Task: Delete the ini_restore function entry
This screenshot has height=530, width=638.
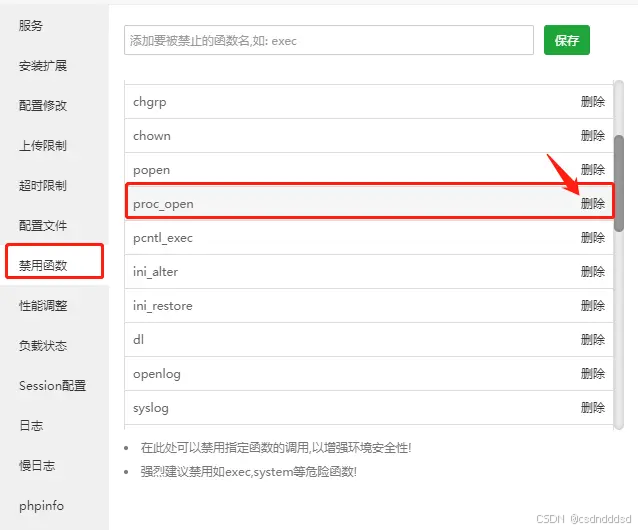Action: pos(593,305)
